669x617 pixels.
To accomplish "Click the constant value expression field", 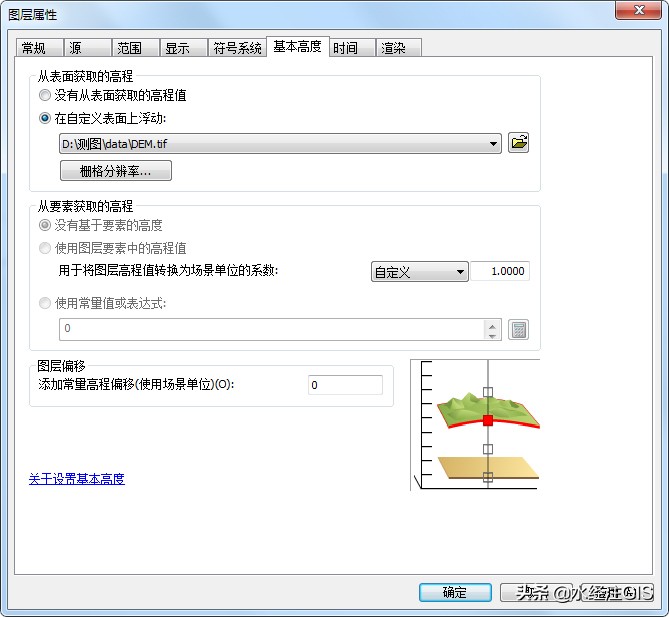I will pyautogui.click(x=272, y=329).
